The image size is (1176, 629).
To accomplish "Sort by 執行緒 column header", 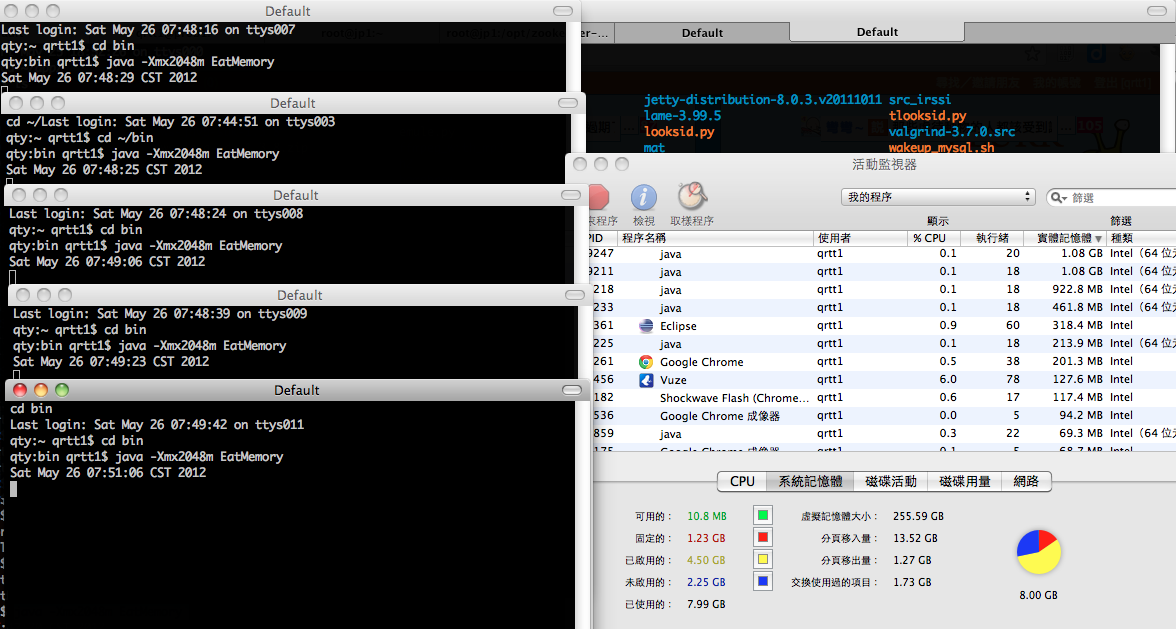I will 992,238.
